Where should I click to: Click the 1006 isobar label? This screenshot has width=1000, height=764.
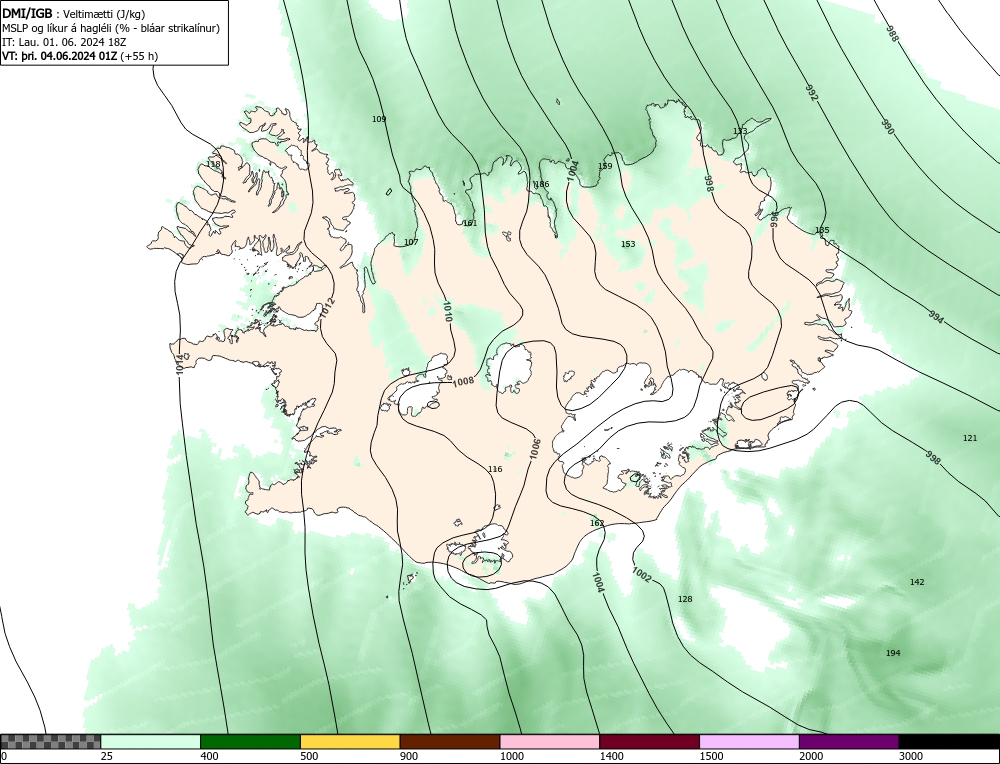(x=535, y=449)
